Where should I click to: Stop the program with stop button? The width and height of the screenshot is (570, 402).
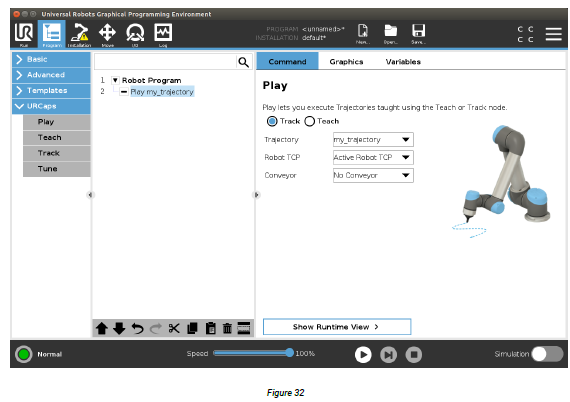click(x=414, y=355)
